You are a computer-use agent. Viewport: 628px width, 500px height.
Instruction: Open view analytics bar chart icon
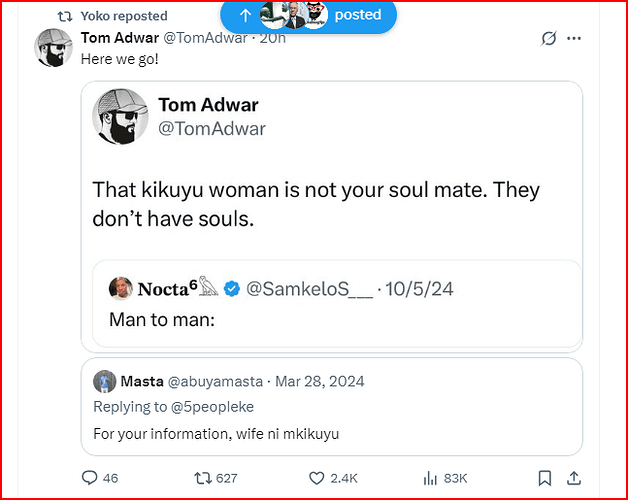coord(432,478)
